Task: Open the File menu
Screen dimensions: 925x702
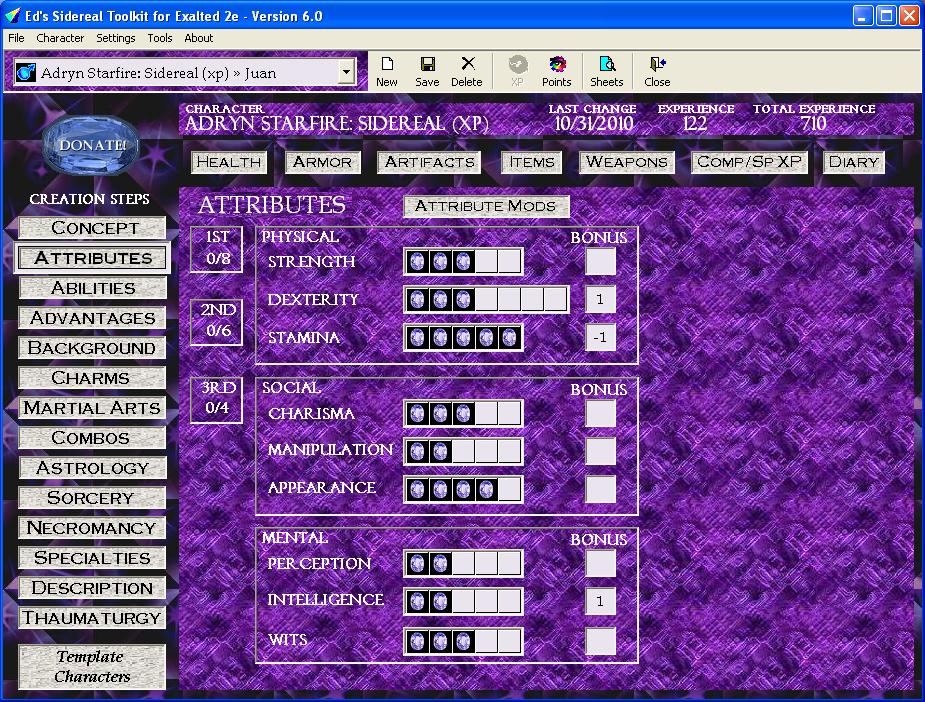Action: 16,38
